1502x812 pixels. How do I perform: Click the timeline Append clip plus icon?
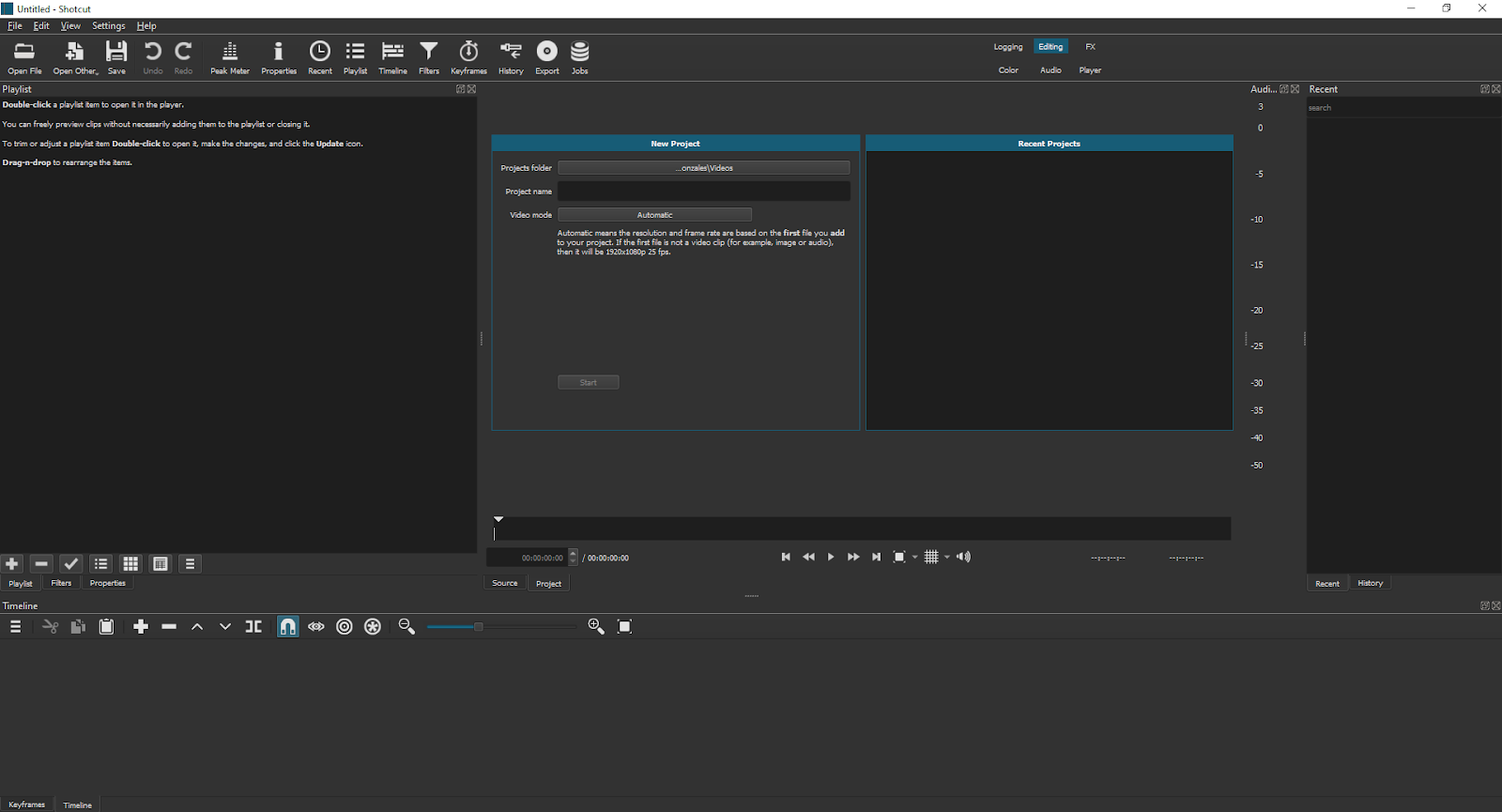click(141, 626)
